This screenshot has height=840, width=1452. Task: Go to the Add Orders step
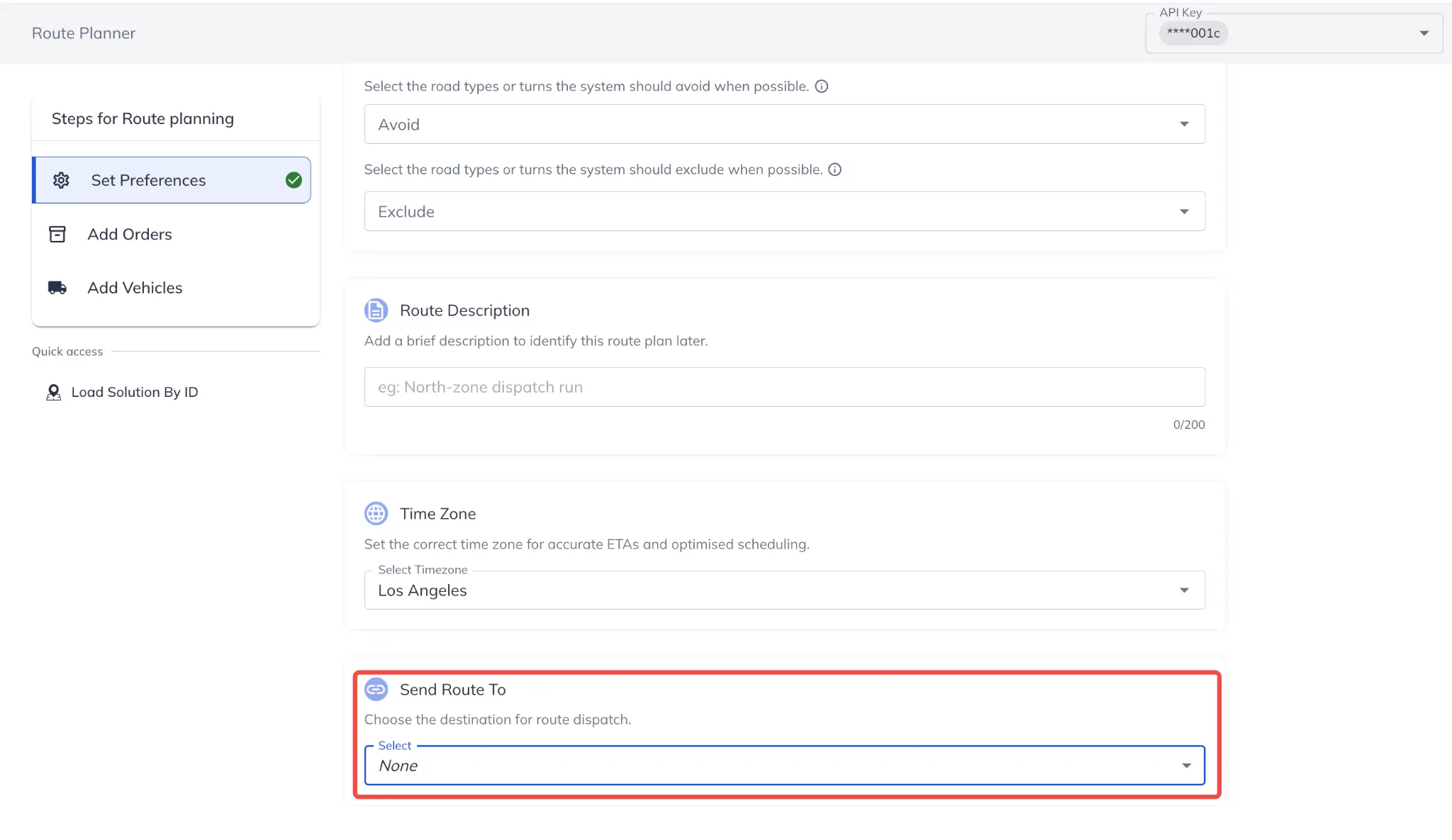tap(172, 234)
